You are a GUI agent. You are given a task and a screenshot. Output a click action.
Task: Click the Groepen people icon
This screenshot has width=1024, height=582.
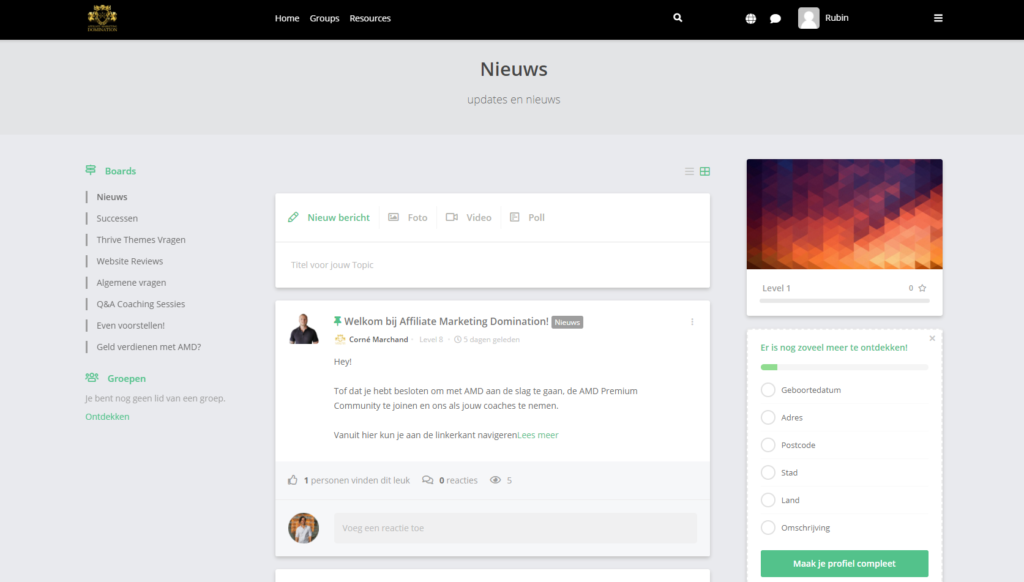[92, 378]
